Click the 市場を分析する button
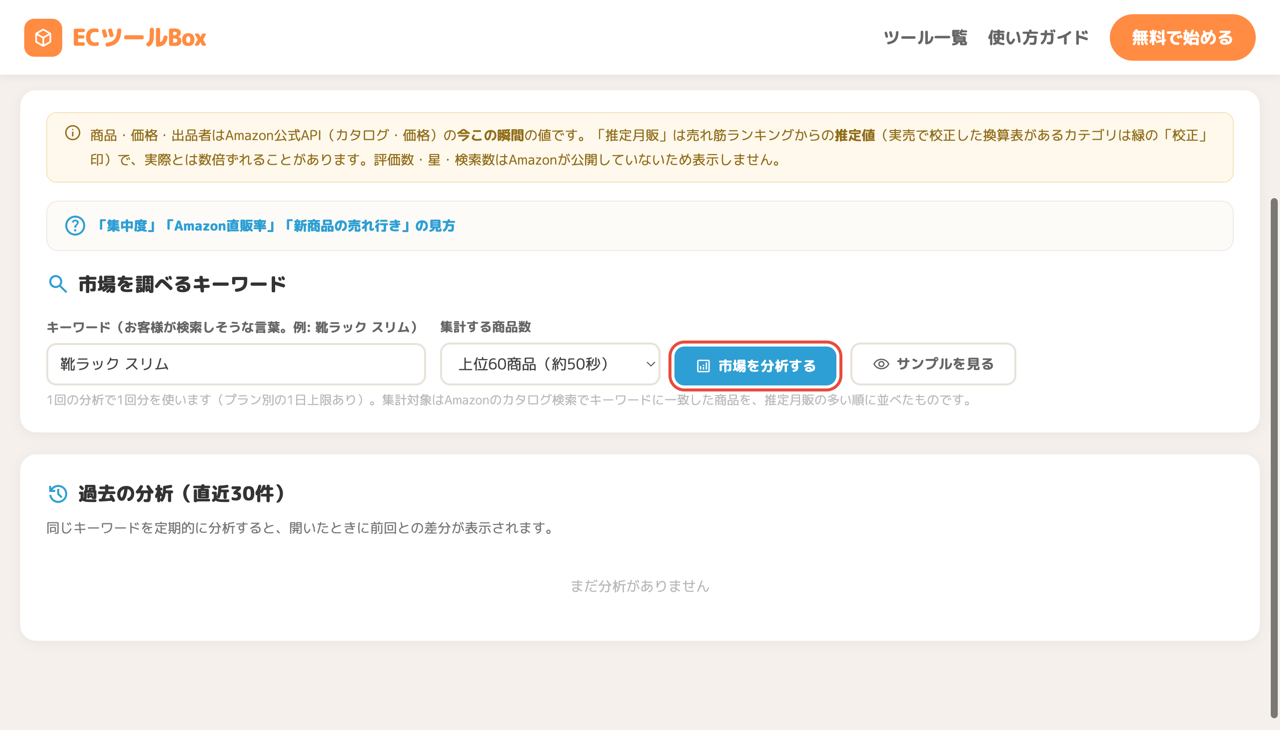This screenshot has width=1280, height=730. click(x=755, y=366)
